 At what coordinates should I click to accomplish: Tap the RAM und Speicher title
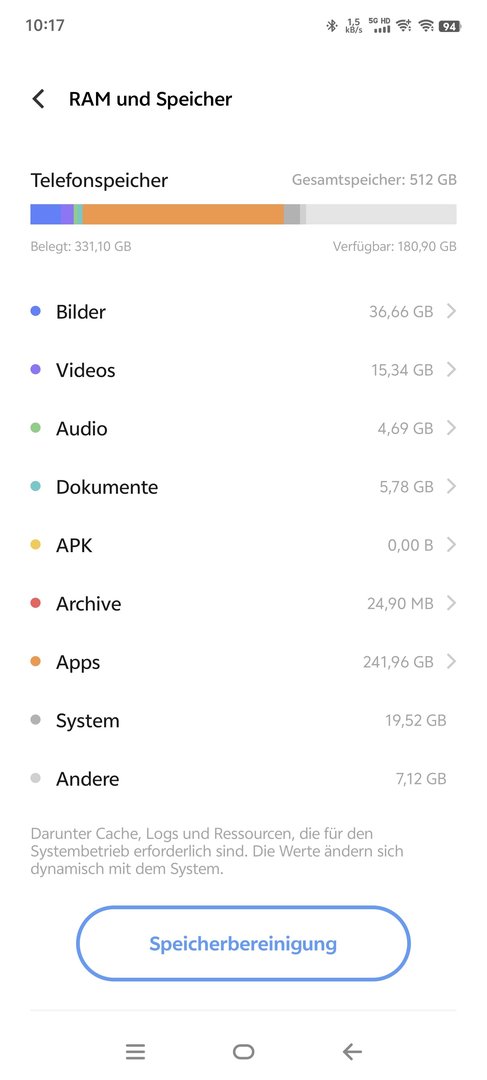tap(150, 99)
